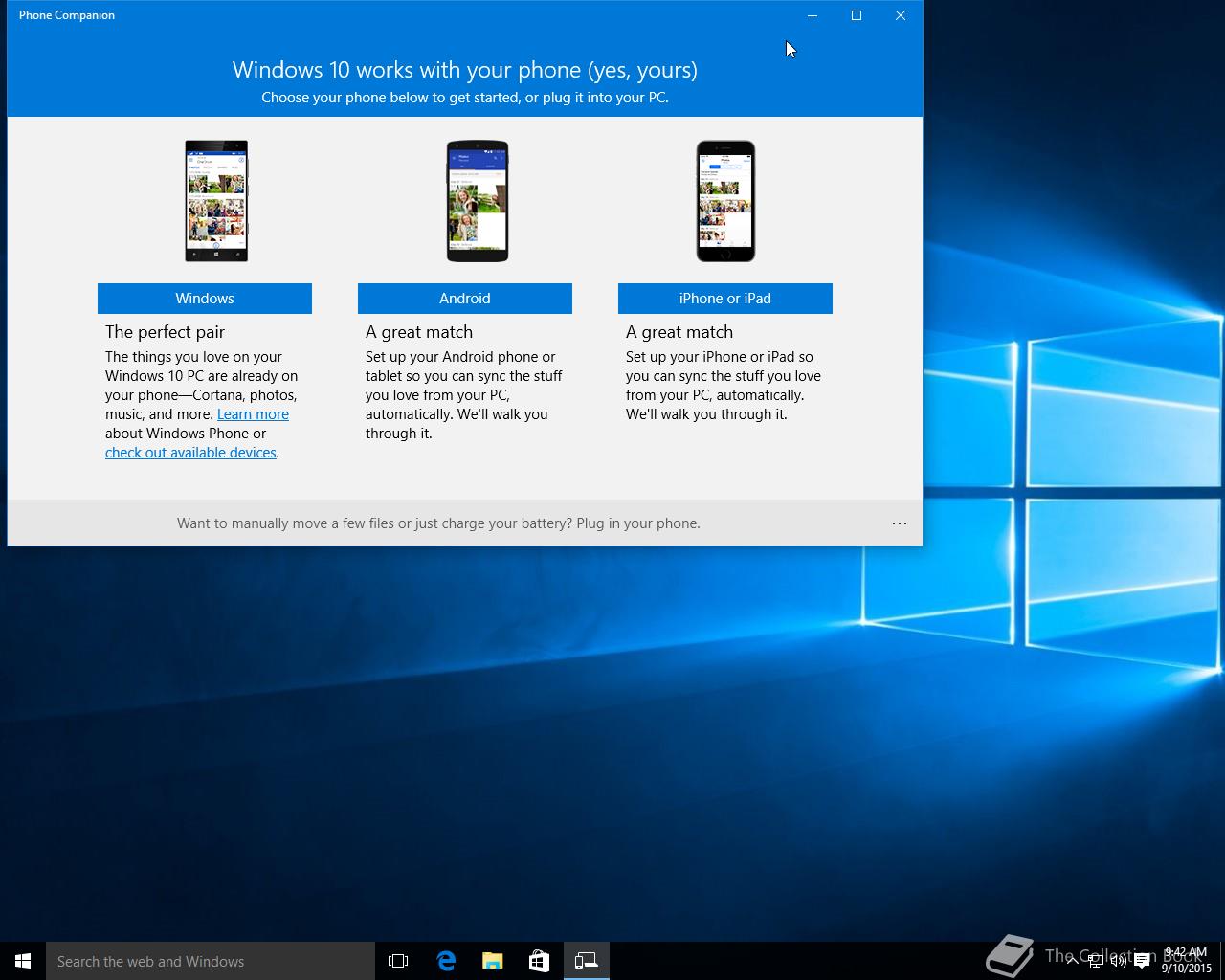The width and height of the screenshot is (1225, 980).
Task: Click the Phone Companion taskbar icon
Action: pos(587,961)
